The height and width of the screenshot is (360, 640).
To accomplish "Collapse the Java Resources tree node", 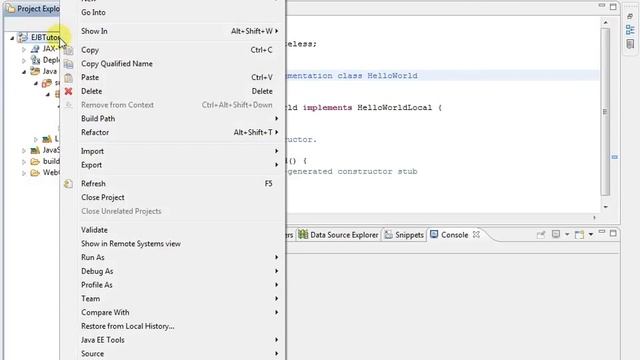I will [24, 72].
